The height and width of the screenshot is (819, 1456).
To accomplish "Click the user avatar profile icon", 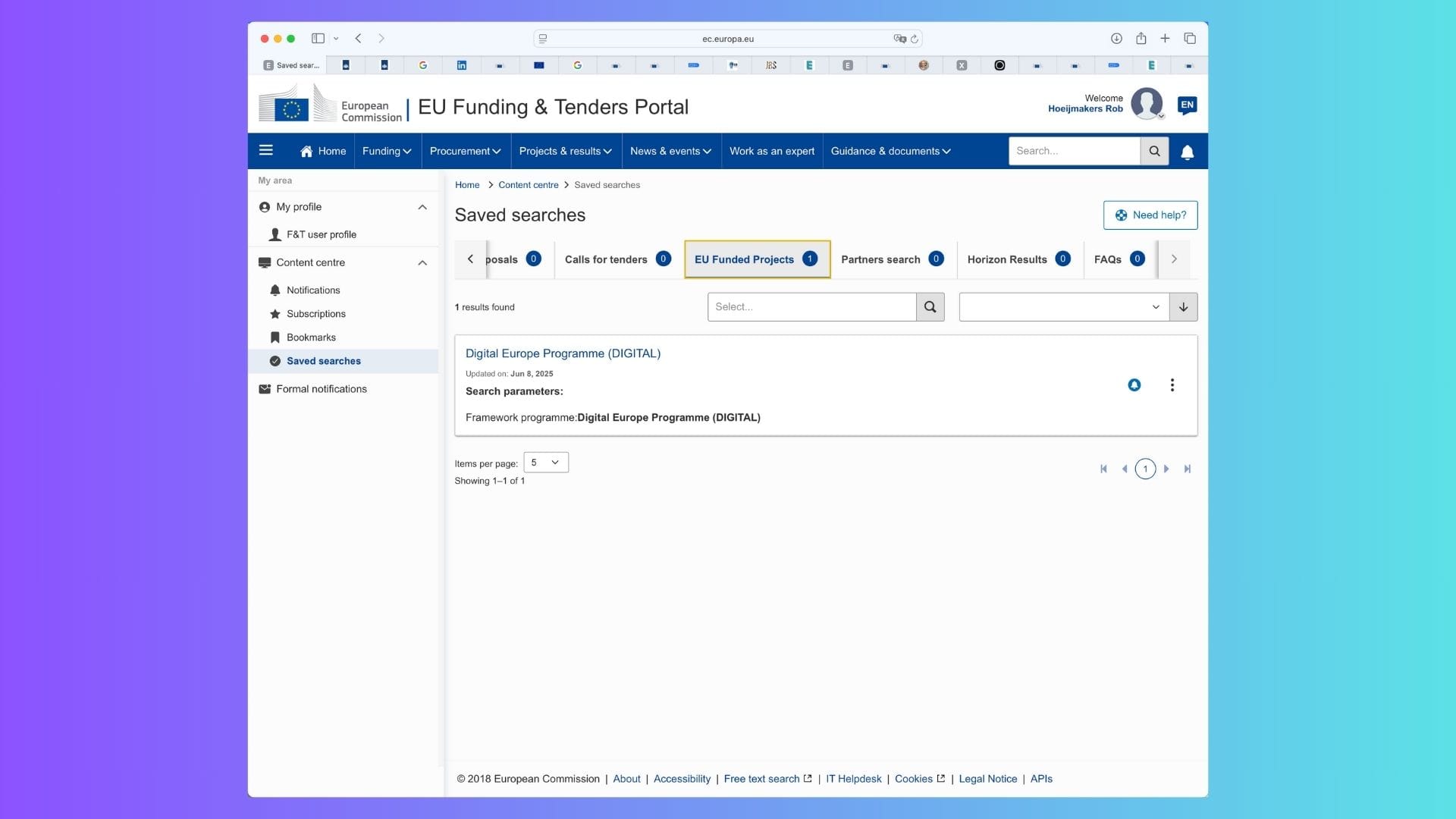I will click(1146, 104).
